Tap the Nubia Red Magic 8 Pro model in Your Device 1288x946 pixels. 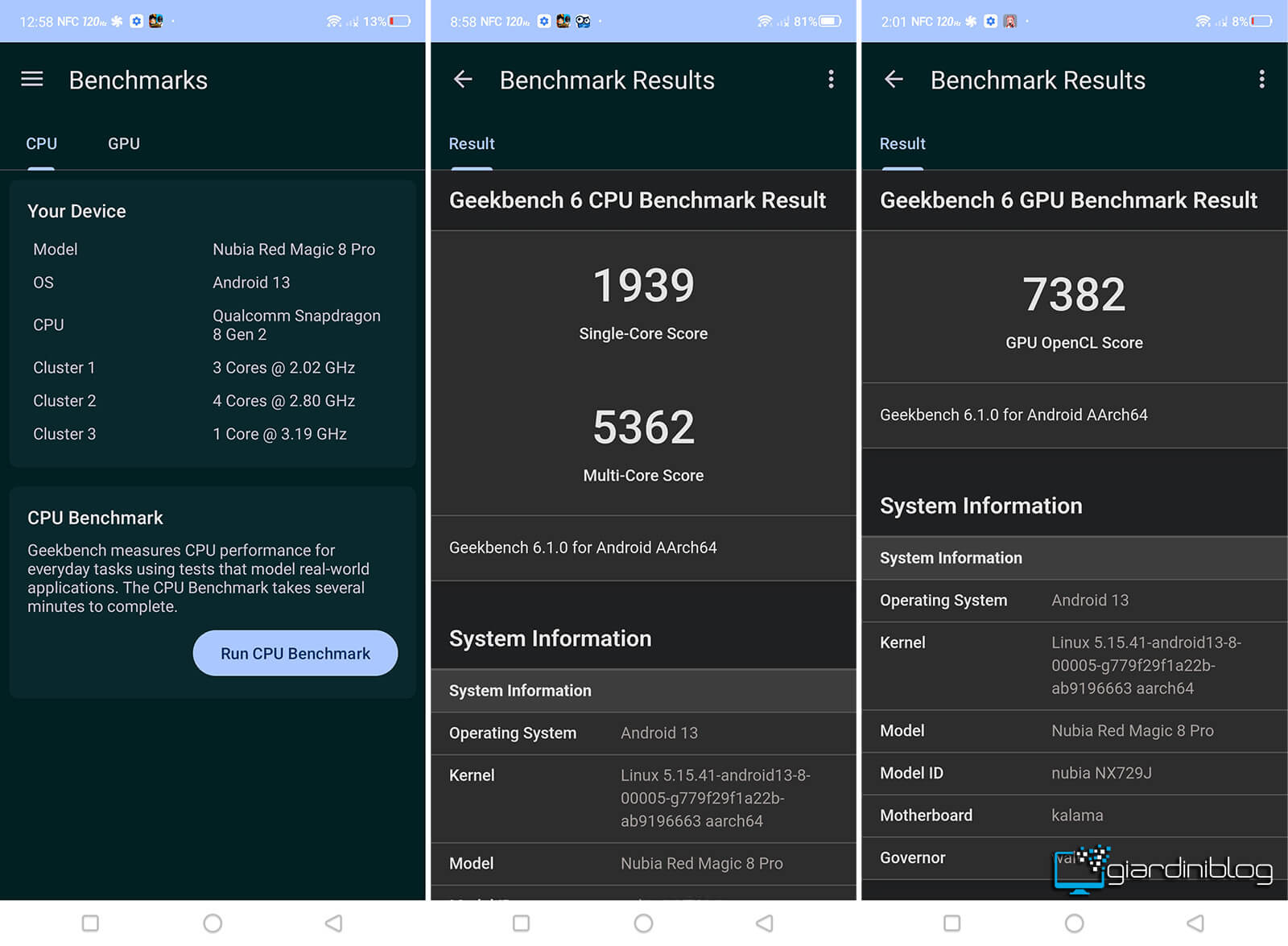294,250
